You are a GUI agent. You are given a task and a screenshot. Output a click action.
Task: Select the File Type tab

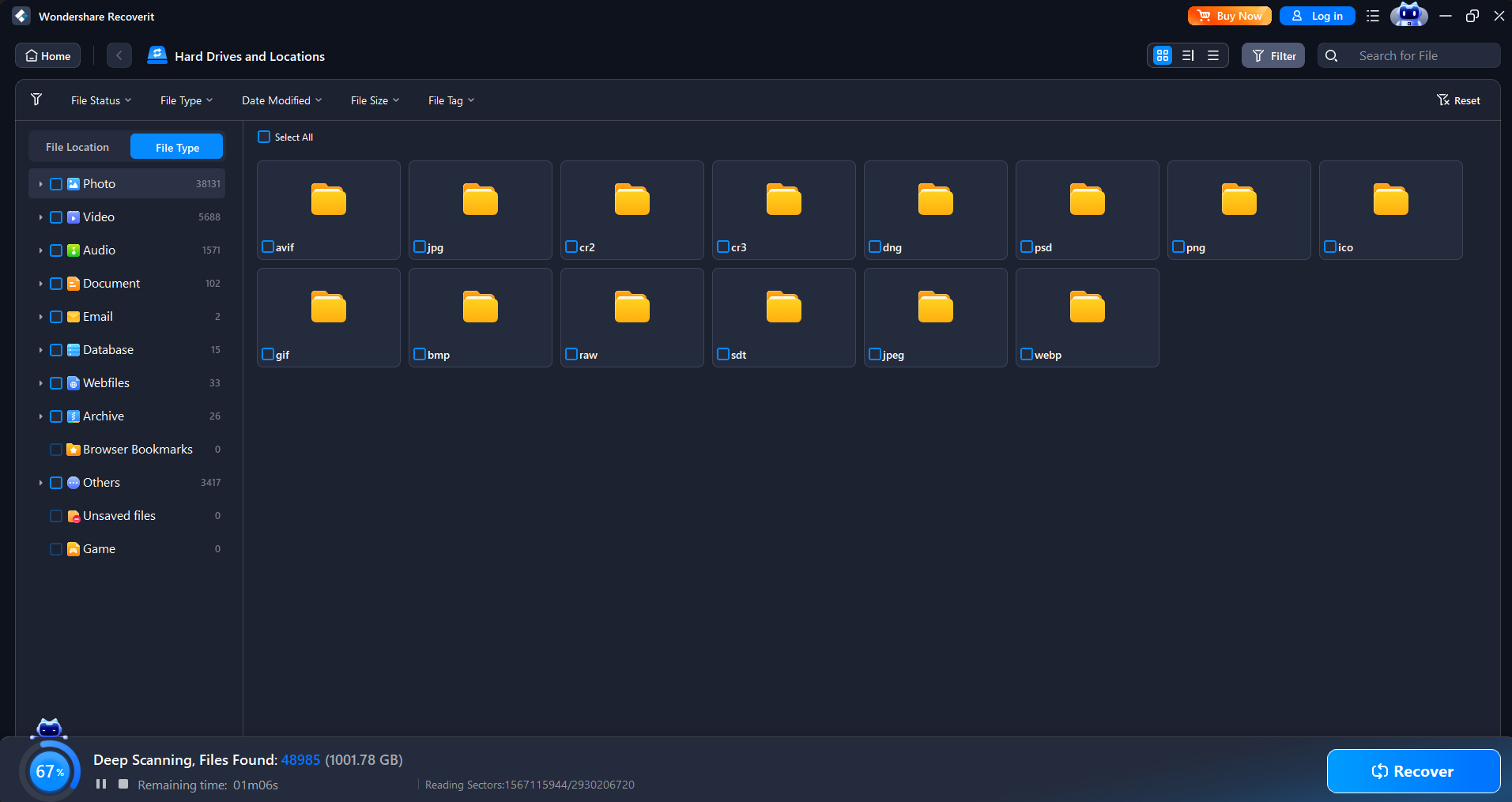(x=175, y=147)
